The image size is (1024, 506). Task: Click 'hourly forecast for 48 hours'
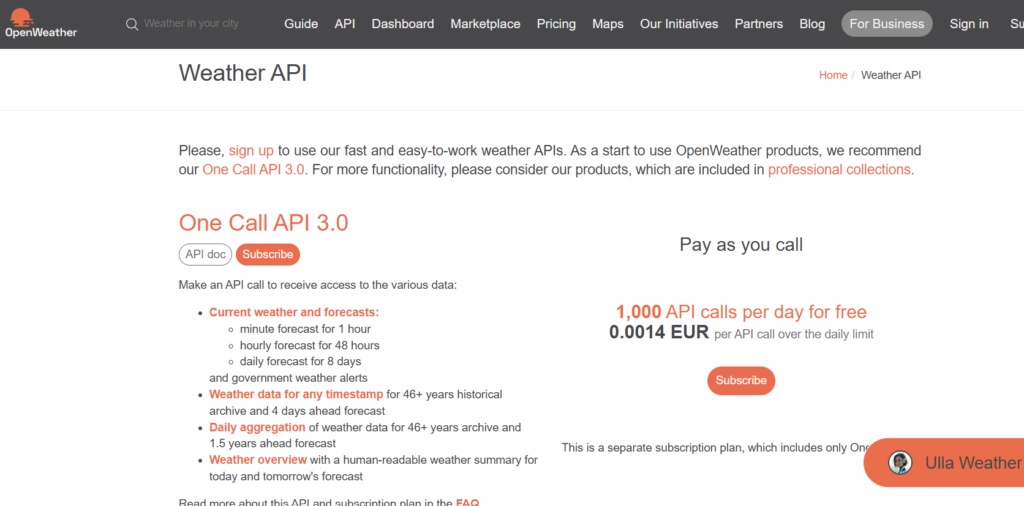coord(310,345)
